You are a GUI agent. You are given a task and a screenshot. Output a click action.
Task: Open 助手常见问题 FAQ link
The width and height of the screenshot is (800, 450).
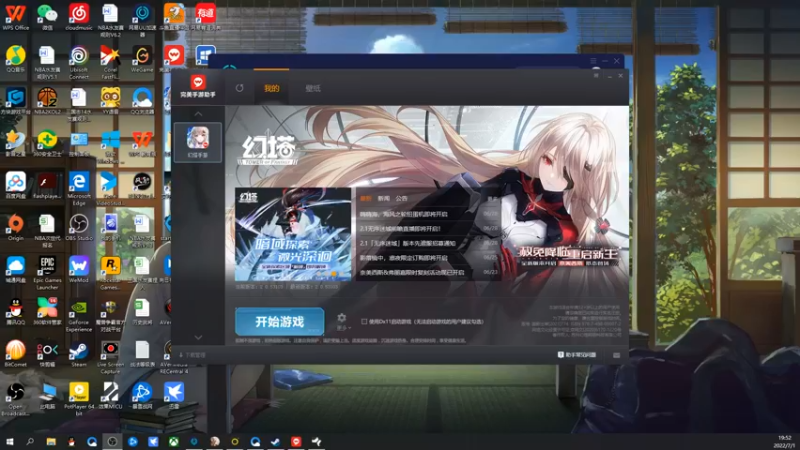[x=577, y=355]
